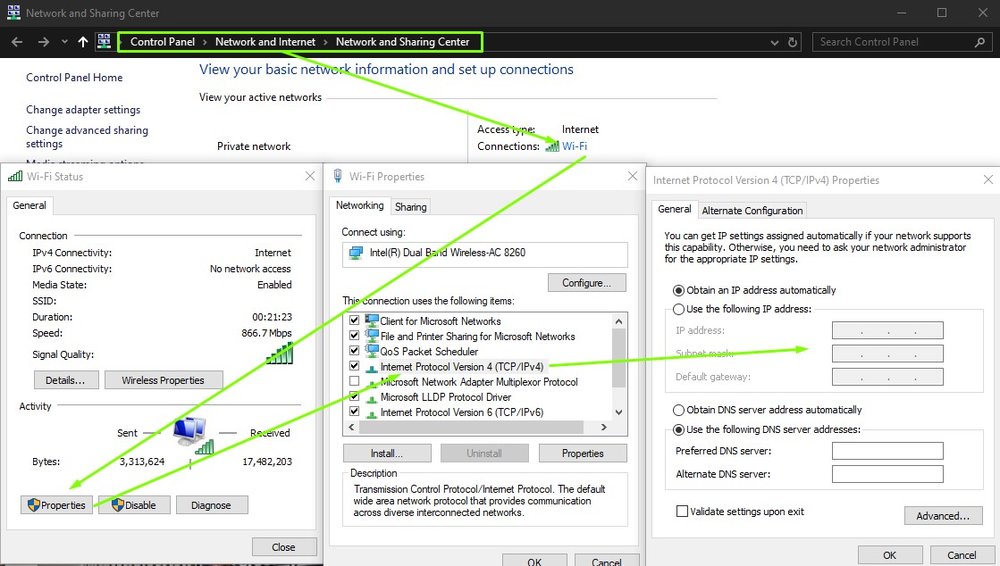This screenshot has width=1000, height=566.
Task: Click the search magnifier icon
Action: pos(980,42)
